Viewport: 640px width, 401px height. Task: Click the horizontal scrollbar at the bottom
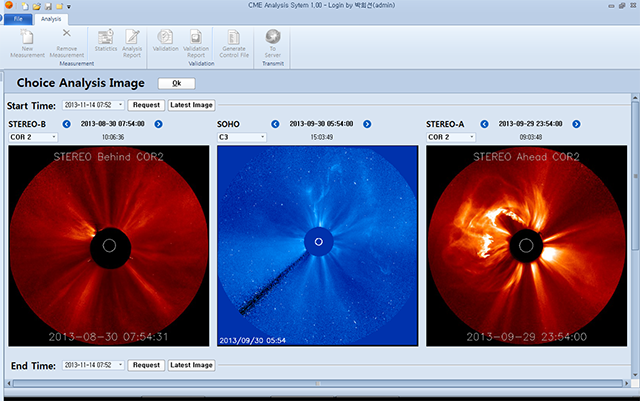click(318, 383)
